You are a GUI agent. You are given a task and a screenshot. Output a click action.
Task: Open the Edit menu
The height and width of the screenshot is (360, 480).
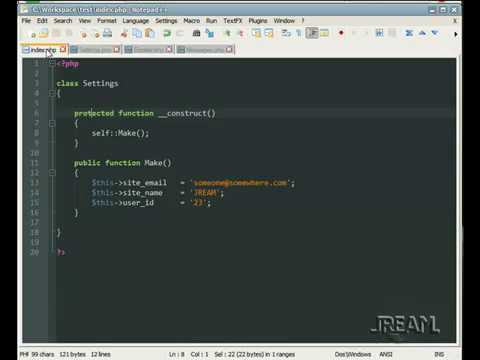[x=42, y=21]
